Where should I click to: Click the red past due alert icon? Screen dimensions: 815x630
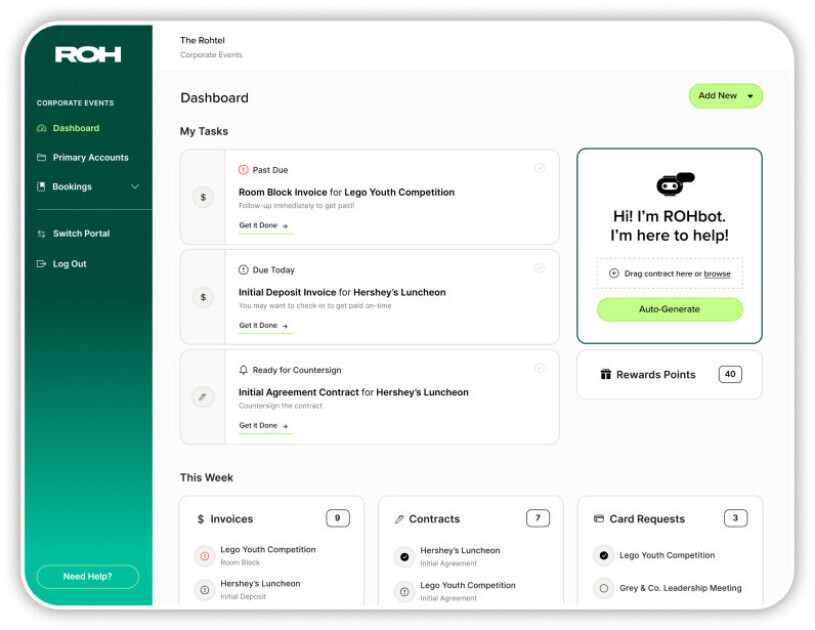pos(243,170)
